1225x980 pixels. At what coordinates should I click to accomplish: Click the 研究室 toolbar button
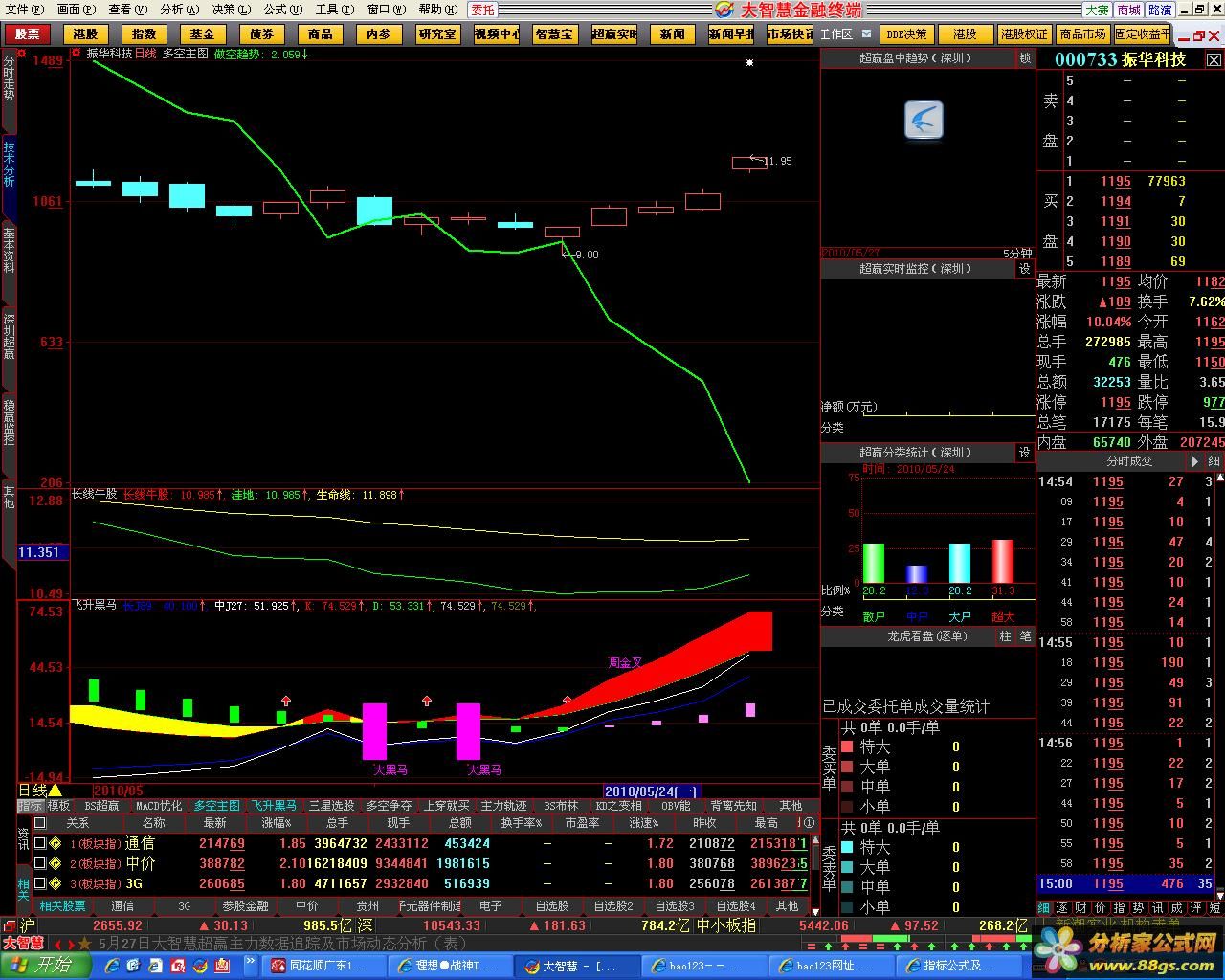click(x=436, y=34)
